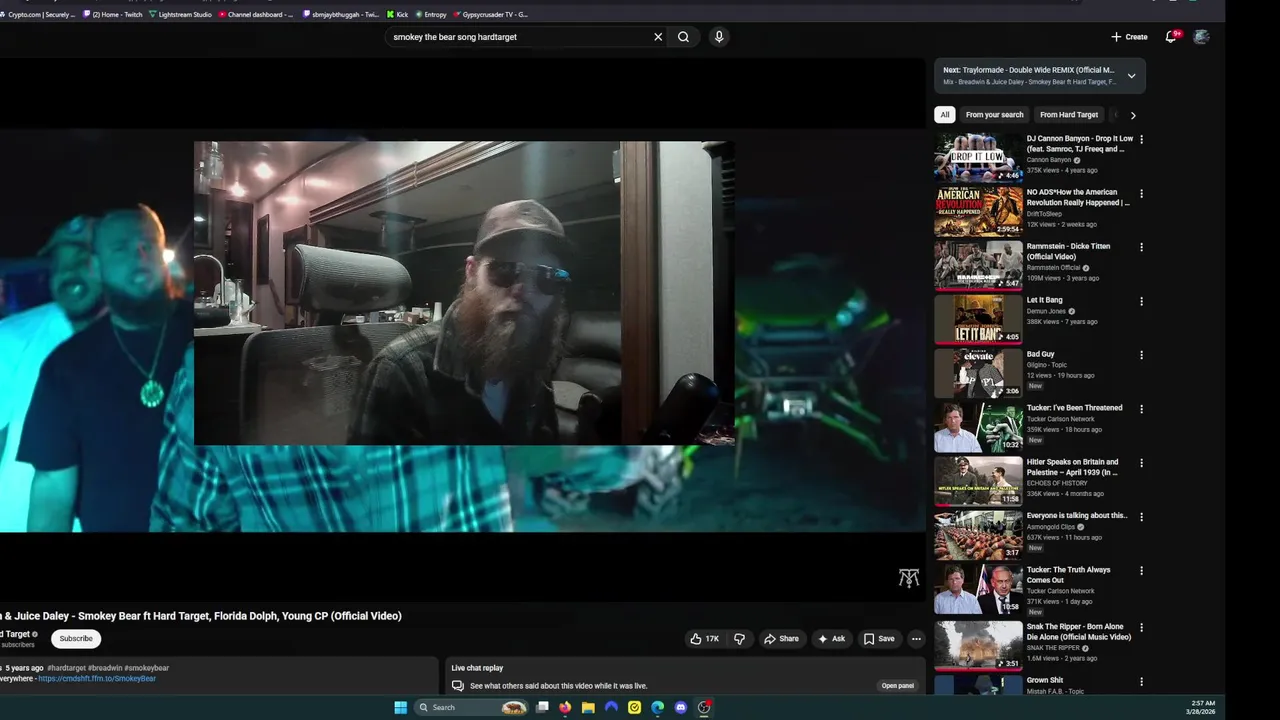
Task: Open OBS Studio from taskbar
Action: point(704,707)
